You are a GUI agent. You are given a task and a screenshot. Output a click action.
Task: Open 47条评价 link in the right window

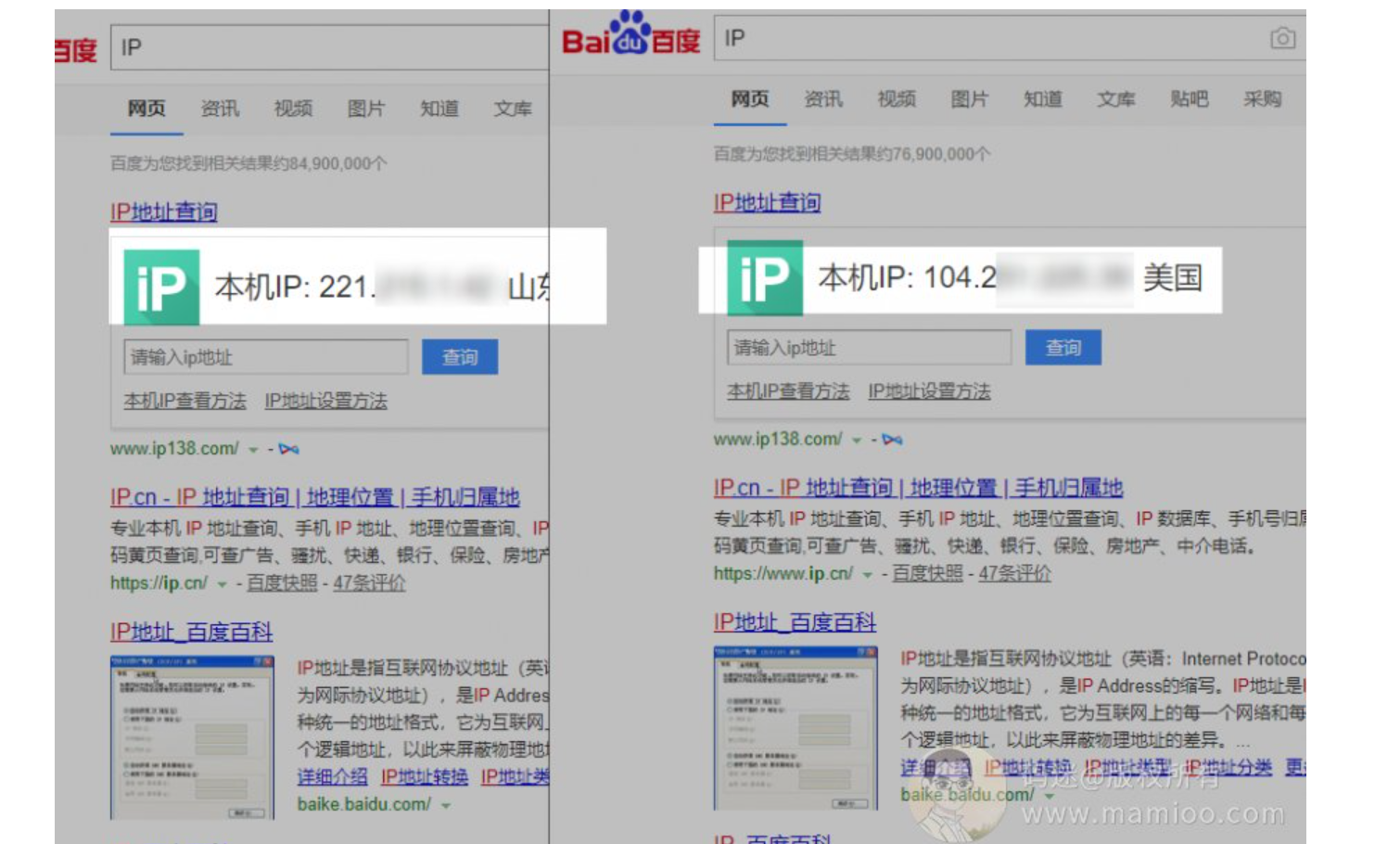click(1015, 574)
